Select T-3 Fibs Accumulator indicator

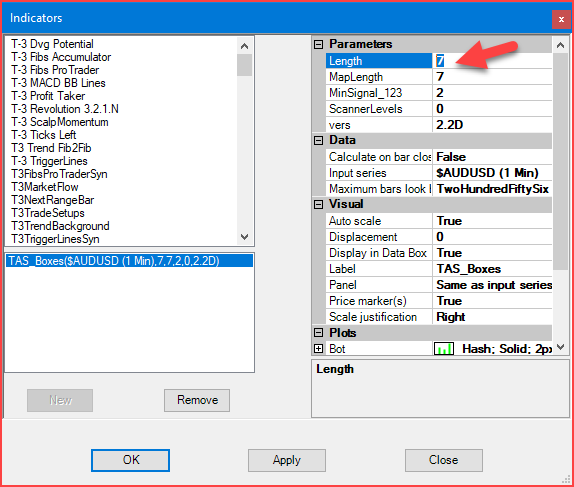point(61,57)
